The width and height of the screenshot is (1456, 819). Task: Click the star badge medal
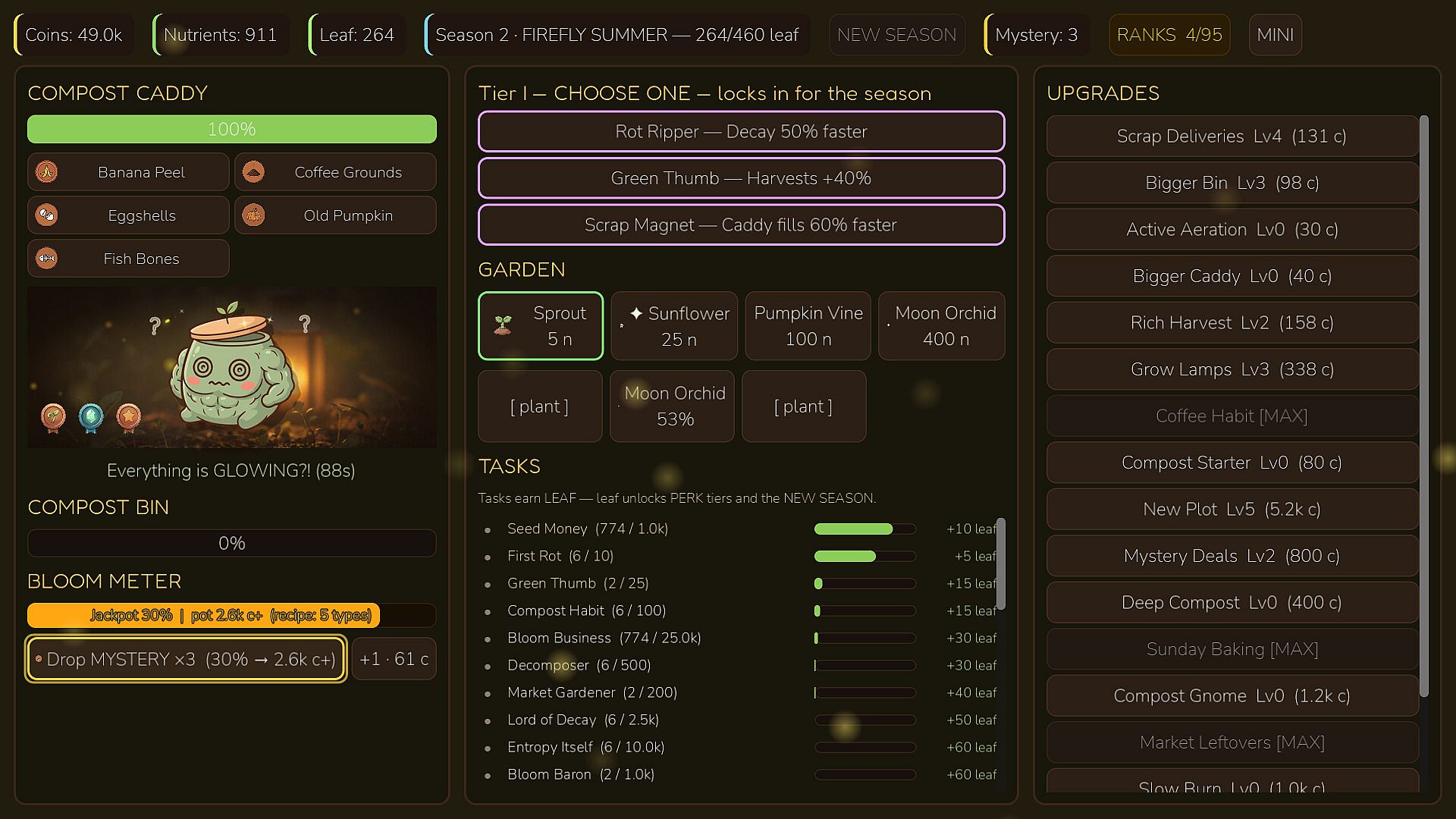[129, 418]
